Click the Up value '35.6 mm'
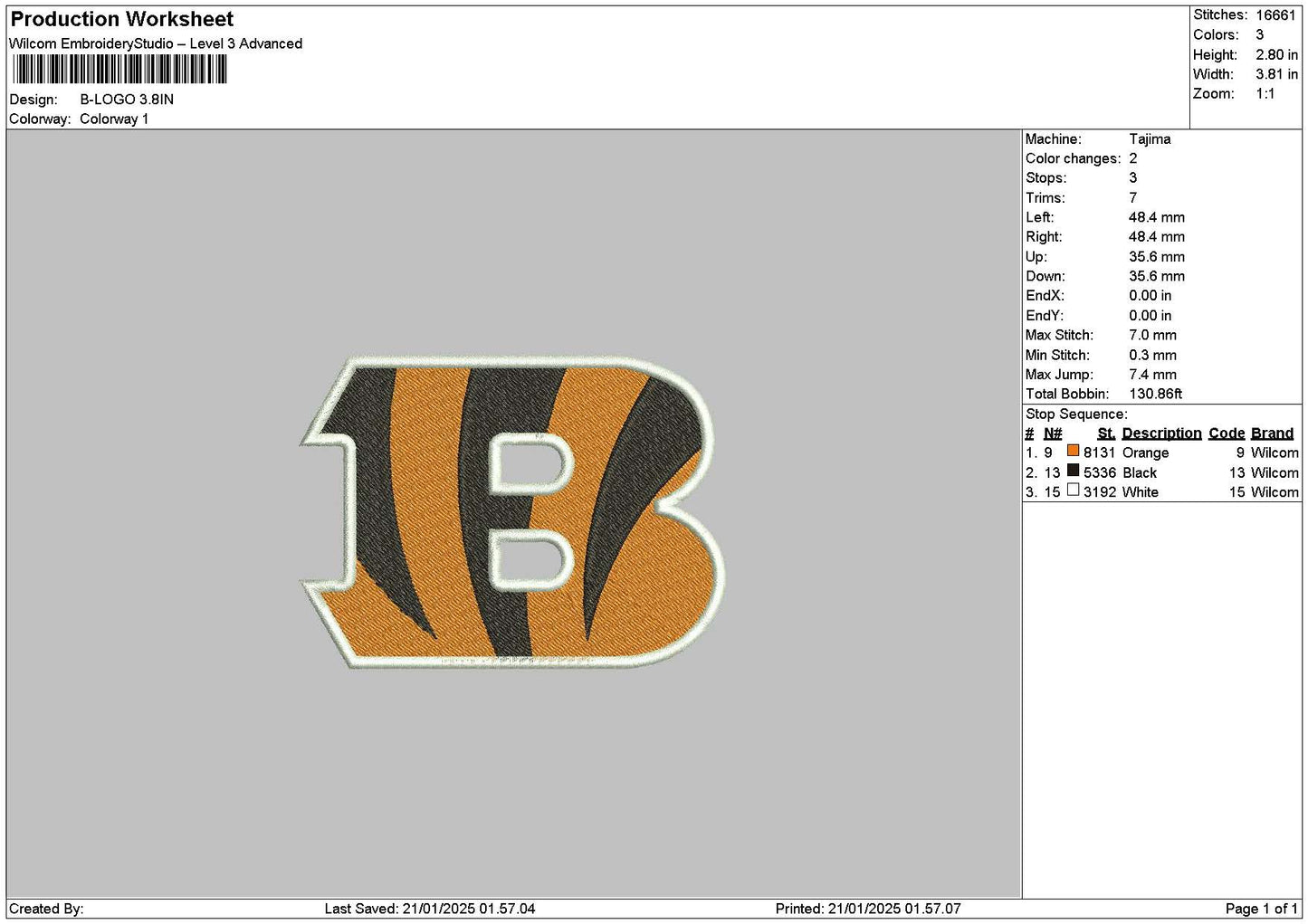 click(x=1156, y=257)
